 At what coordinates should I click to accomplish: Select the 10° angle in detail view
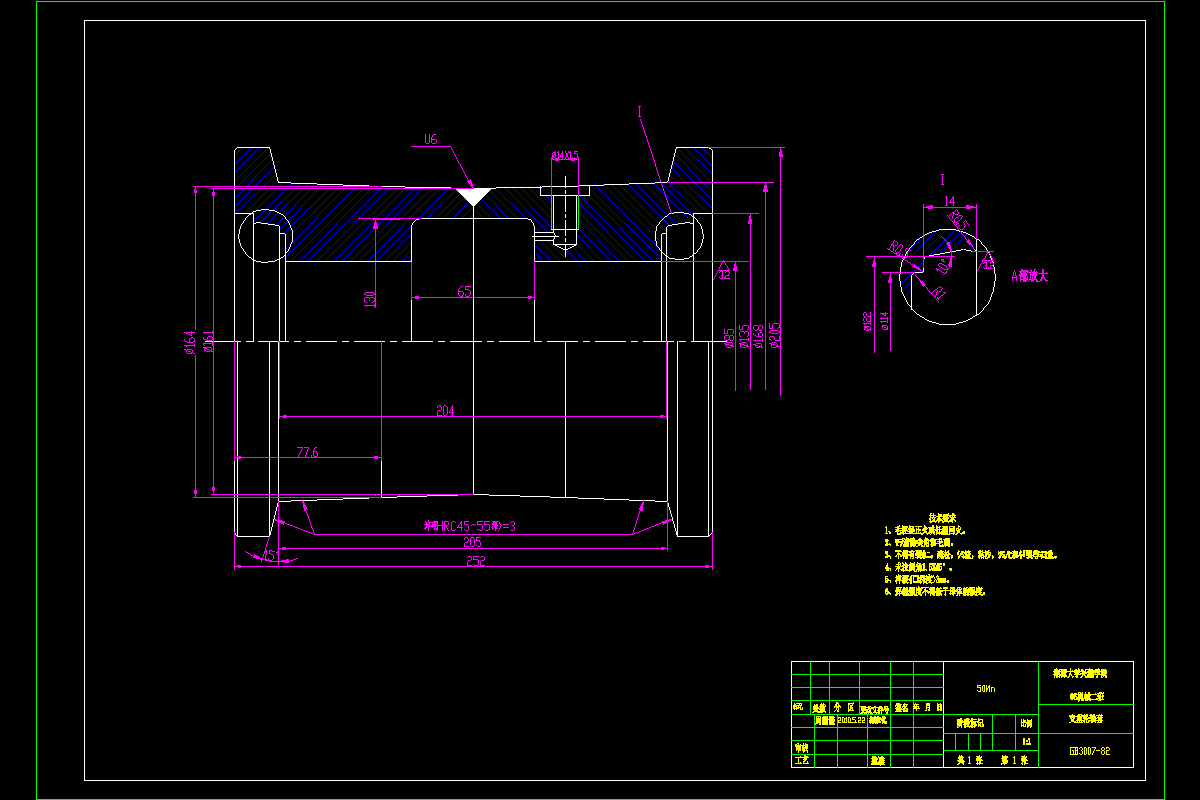pos(943,265)
